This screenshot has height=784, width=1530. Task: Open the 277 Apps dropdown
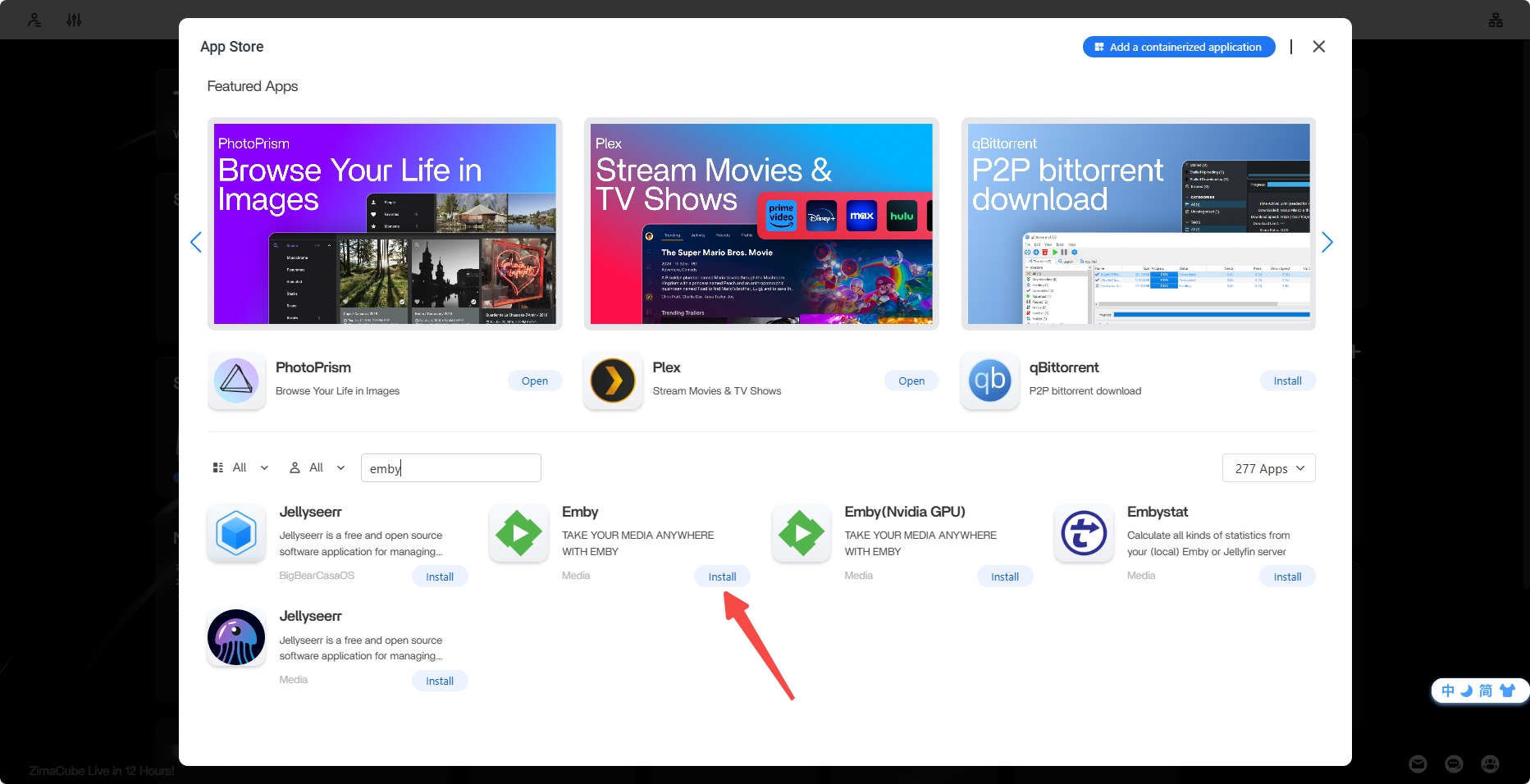coord(1269,468)
